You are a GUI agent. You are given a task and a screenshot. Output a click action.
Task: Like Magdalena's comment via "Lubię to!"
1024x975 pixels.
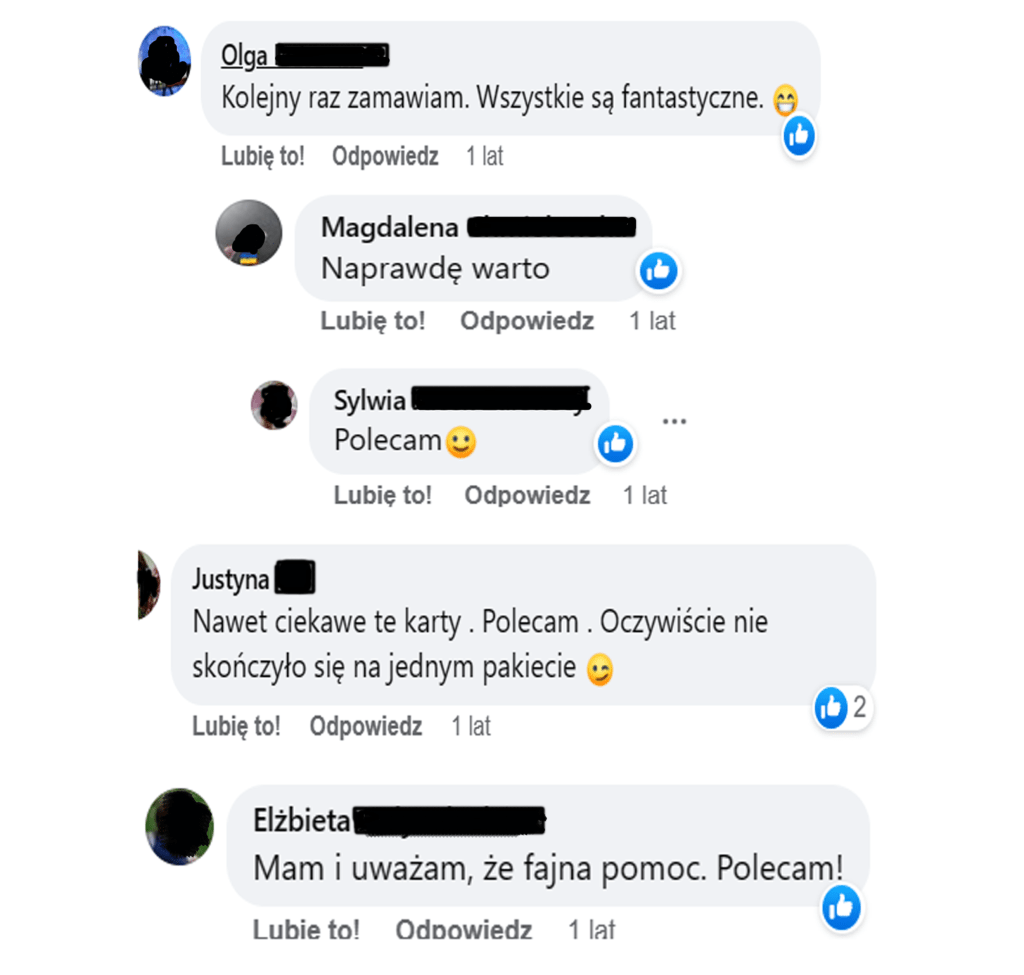[373, 321]
